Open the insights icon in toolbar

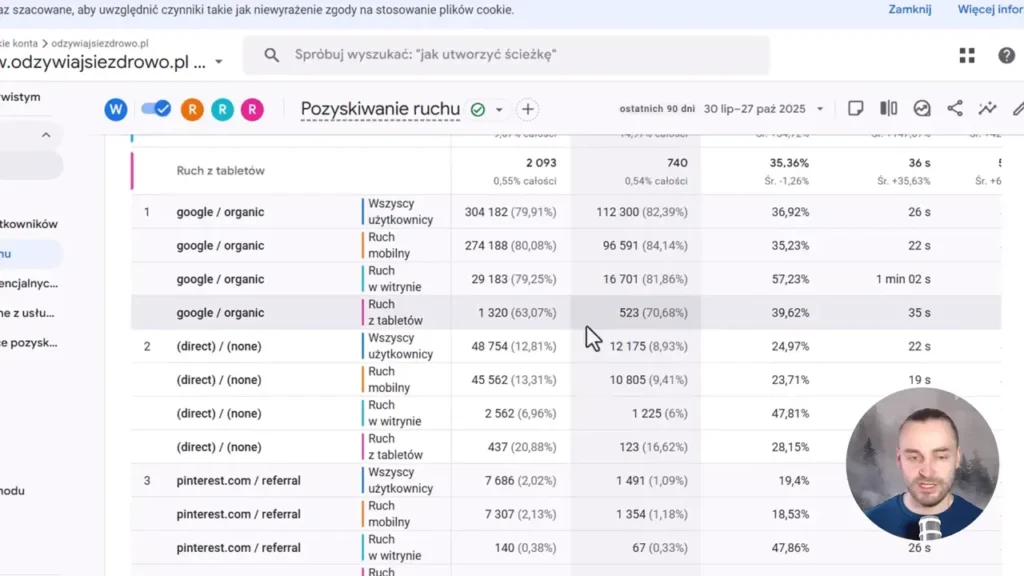922,108
